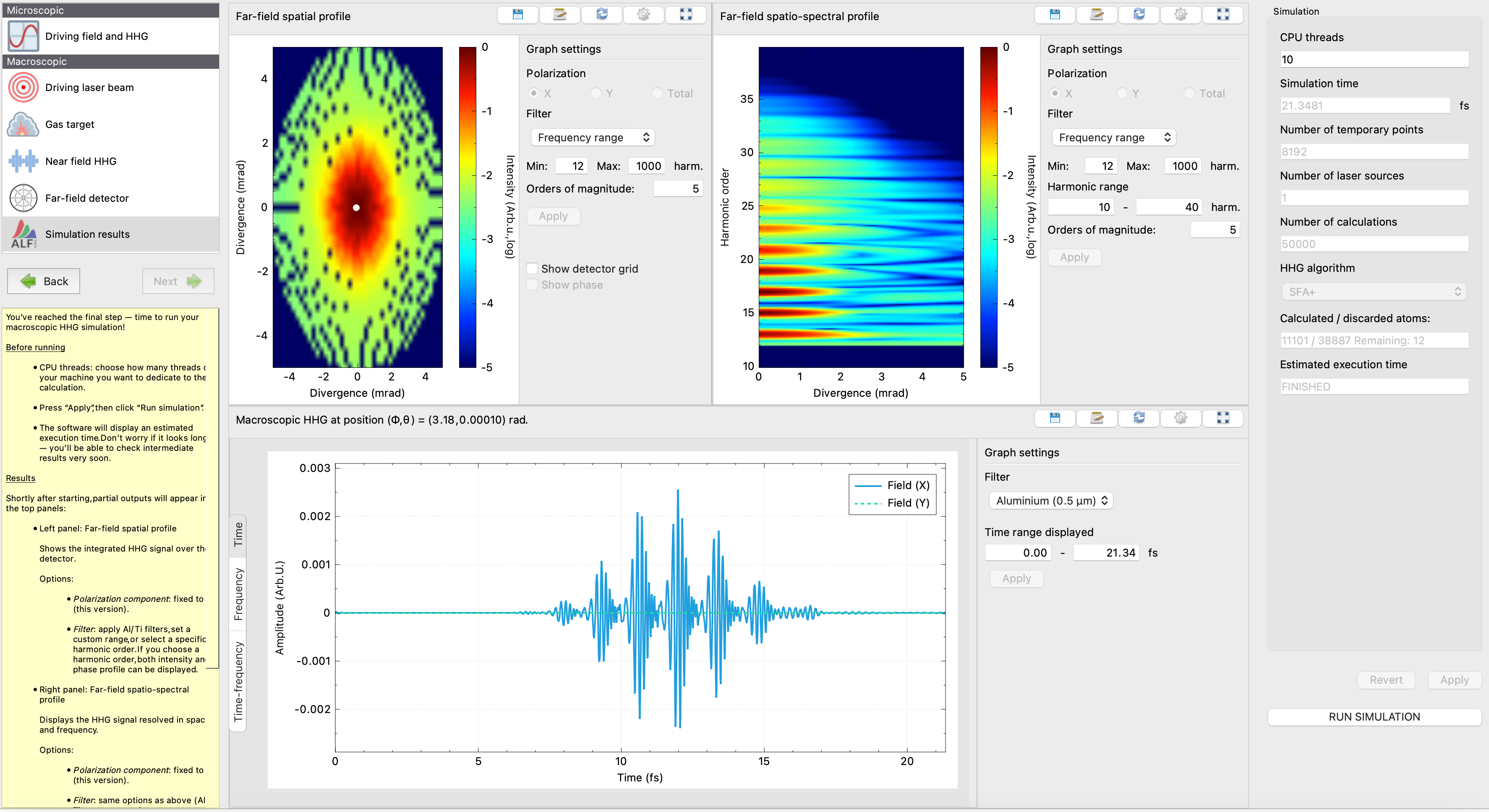Save the Far-field spatial profile image
This screenshot has width=1489, height=812.
[x=517, y=15]
